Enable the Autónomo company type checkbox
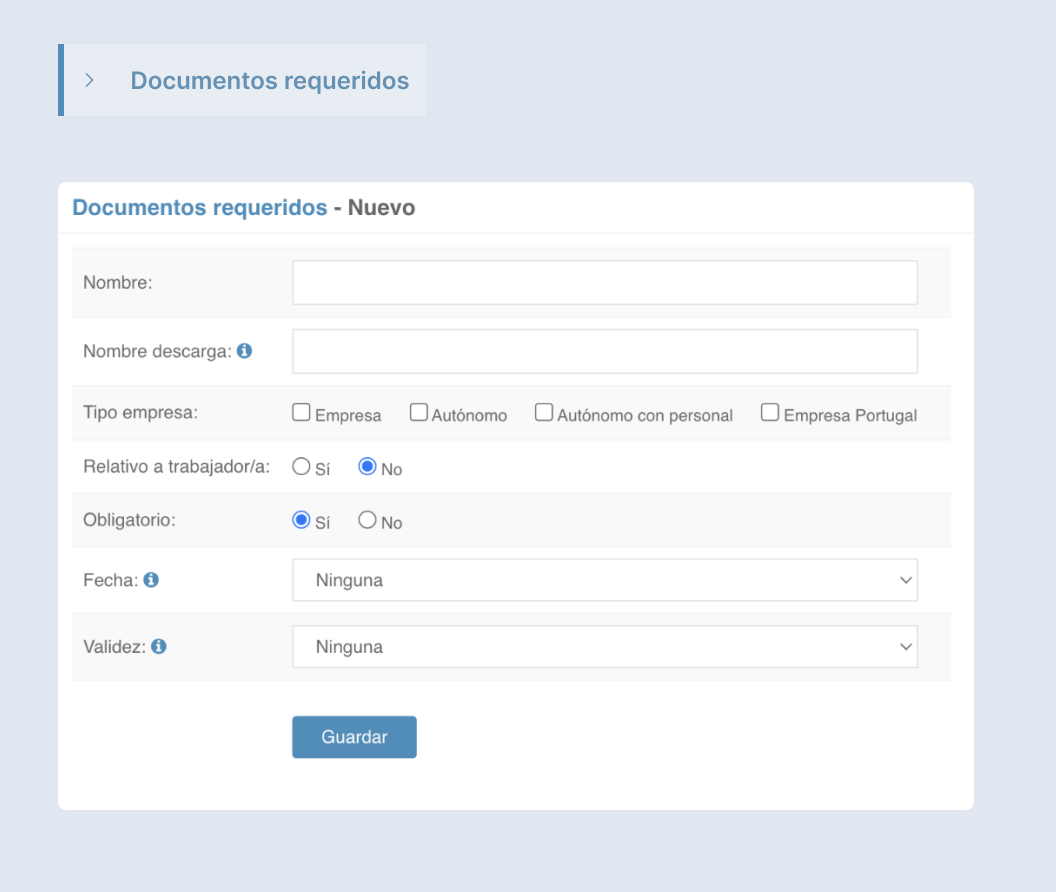This screenshot has height=892, width=1056. pos(419,412)
